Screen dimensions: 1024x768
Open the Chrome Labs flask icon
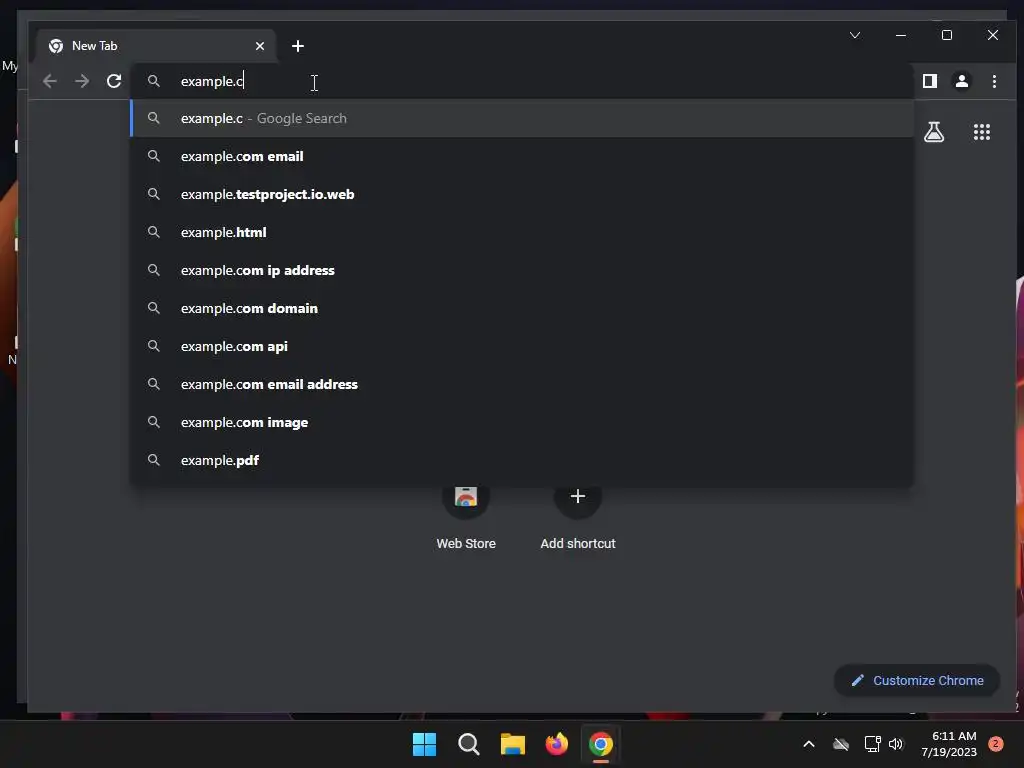click(934, 132)
